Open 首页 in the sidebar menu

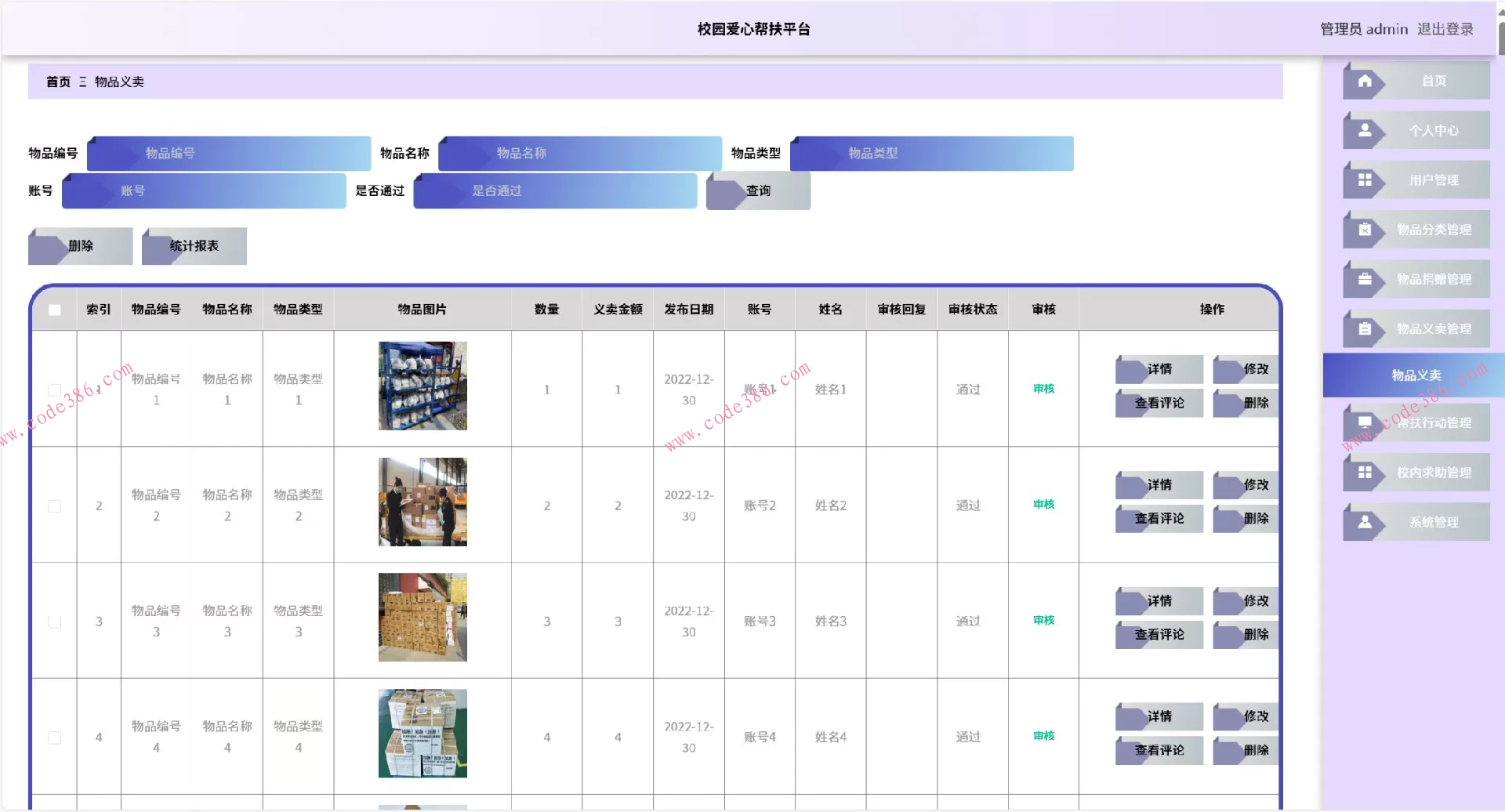click(1416, 81)
